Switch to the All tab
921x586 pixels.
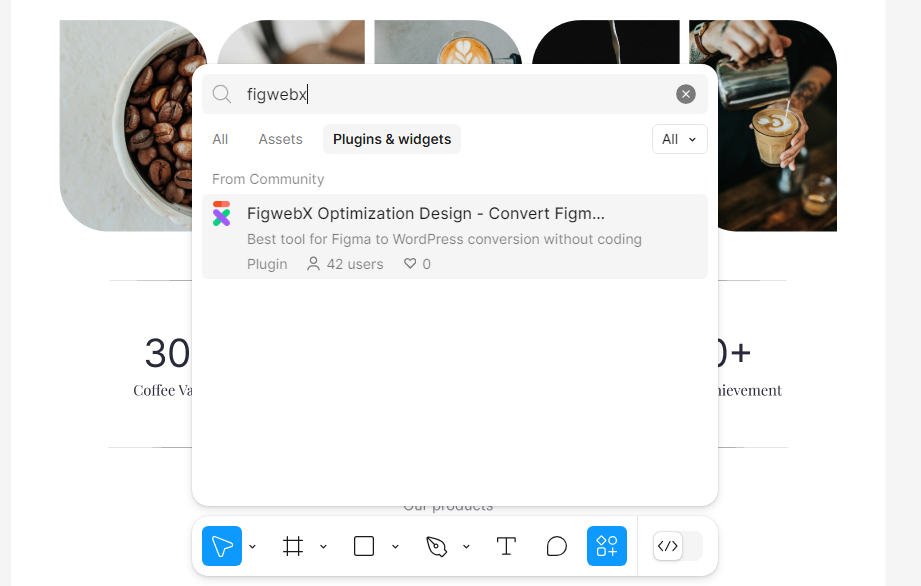(x=220, y=139)
